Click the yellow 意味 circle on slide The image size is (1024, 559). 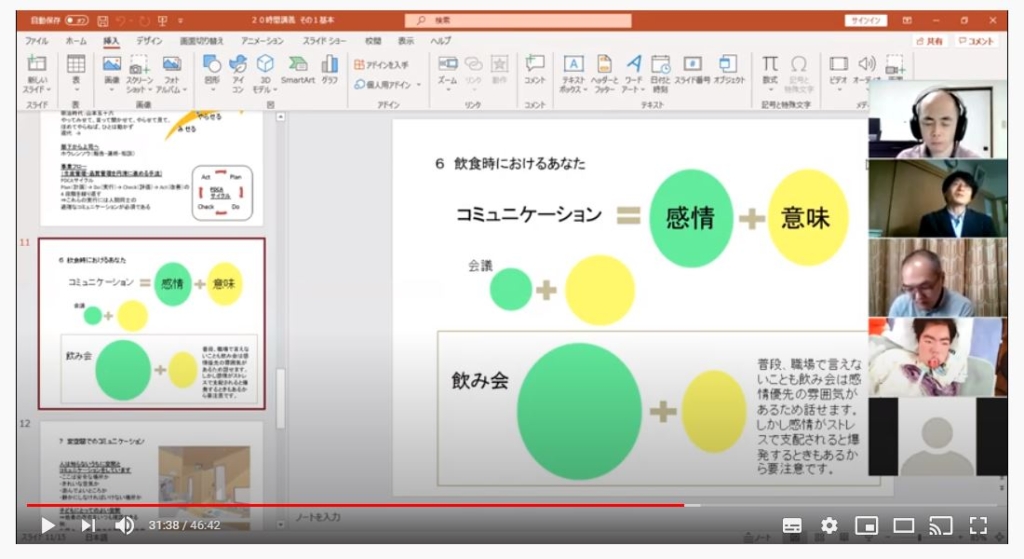807,217
